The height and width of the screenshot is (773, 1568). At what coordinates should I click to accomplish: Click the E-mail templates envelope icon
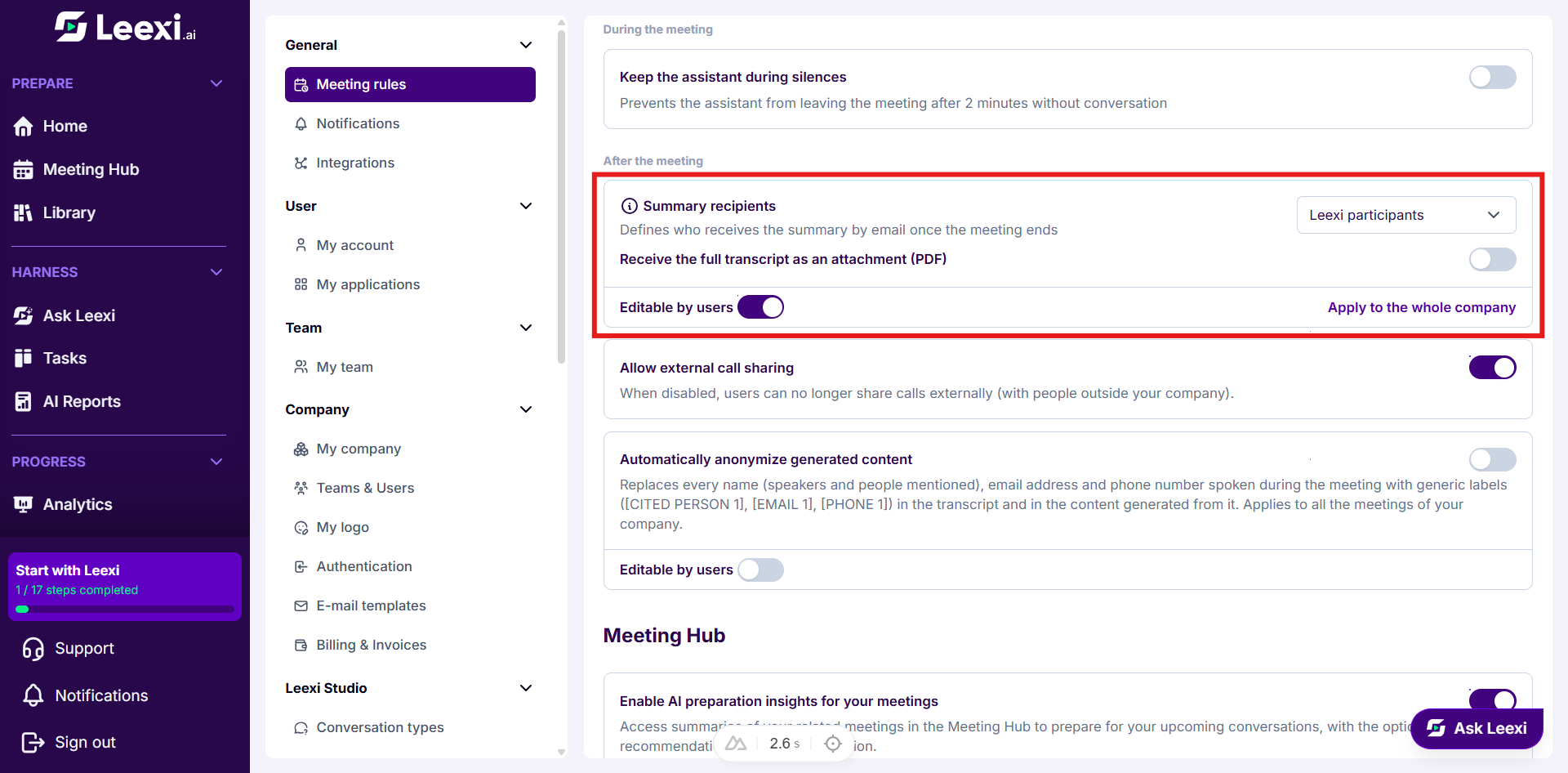pos(301,605)
